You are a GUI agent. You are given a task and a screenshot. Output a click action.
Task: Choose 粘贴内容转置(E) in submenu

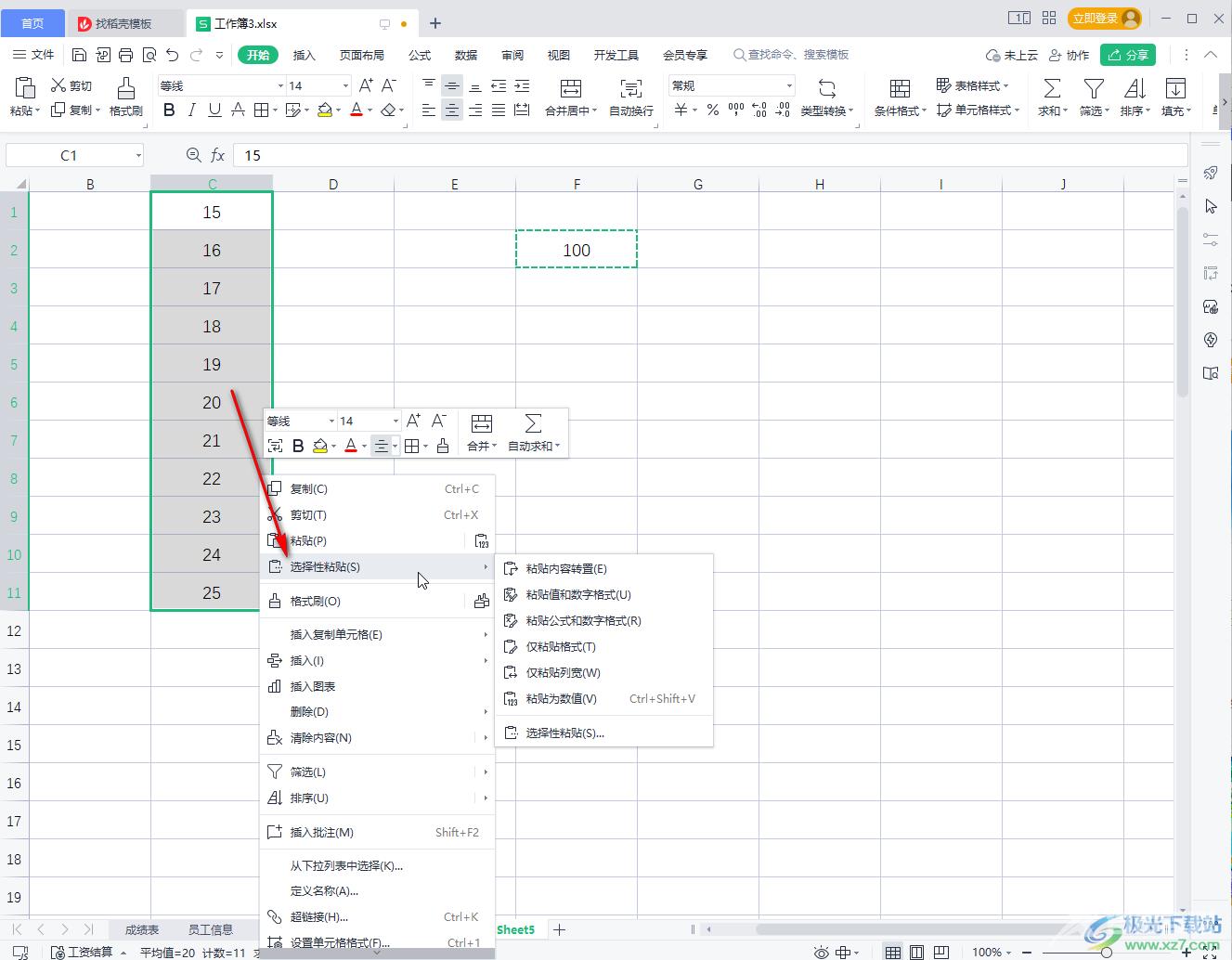604,569
